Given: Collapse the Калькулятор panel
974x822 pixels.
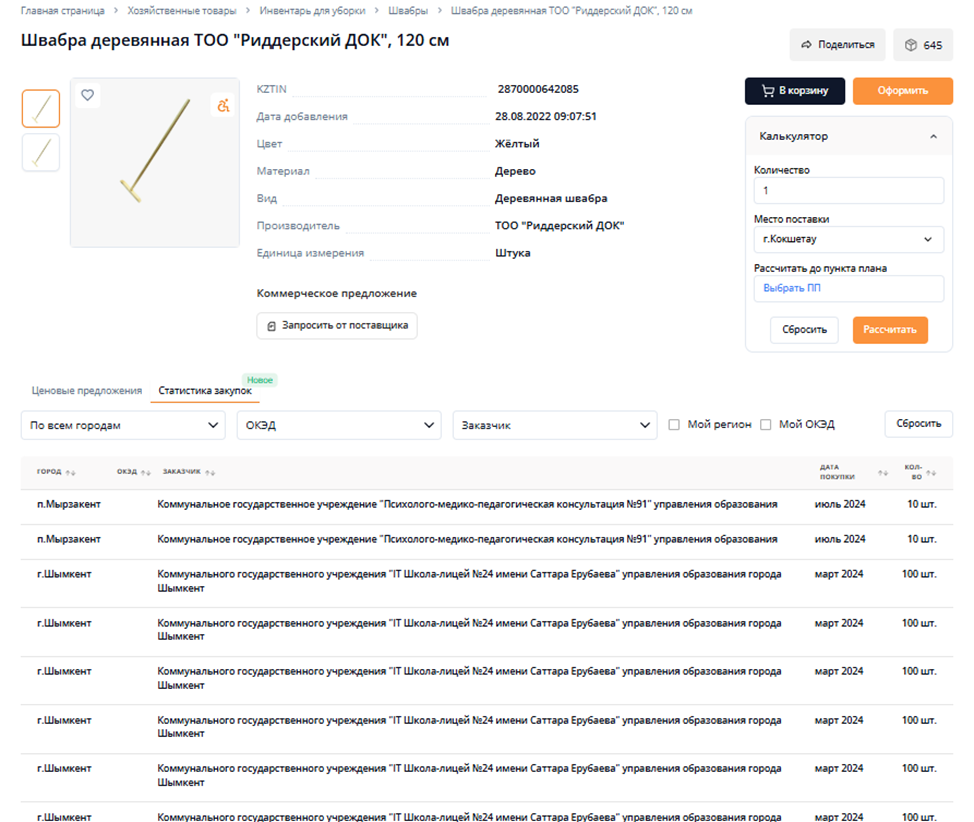Looking at the screenshot, I should pyautogui.click(x=933, y=136).
